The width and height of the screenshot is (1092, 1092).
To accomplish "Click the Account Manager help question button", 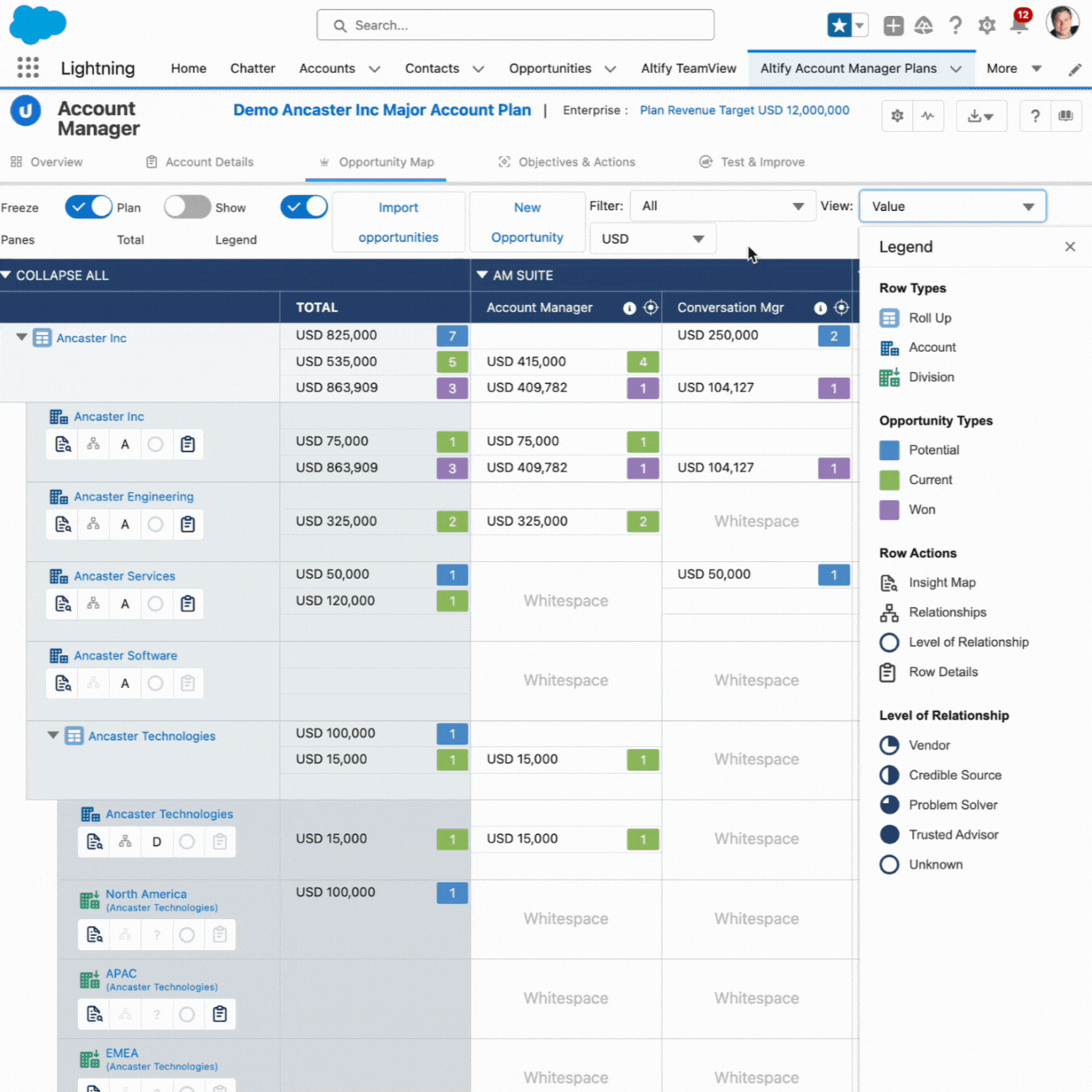I will pos(1035,116).
